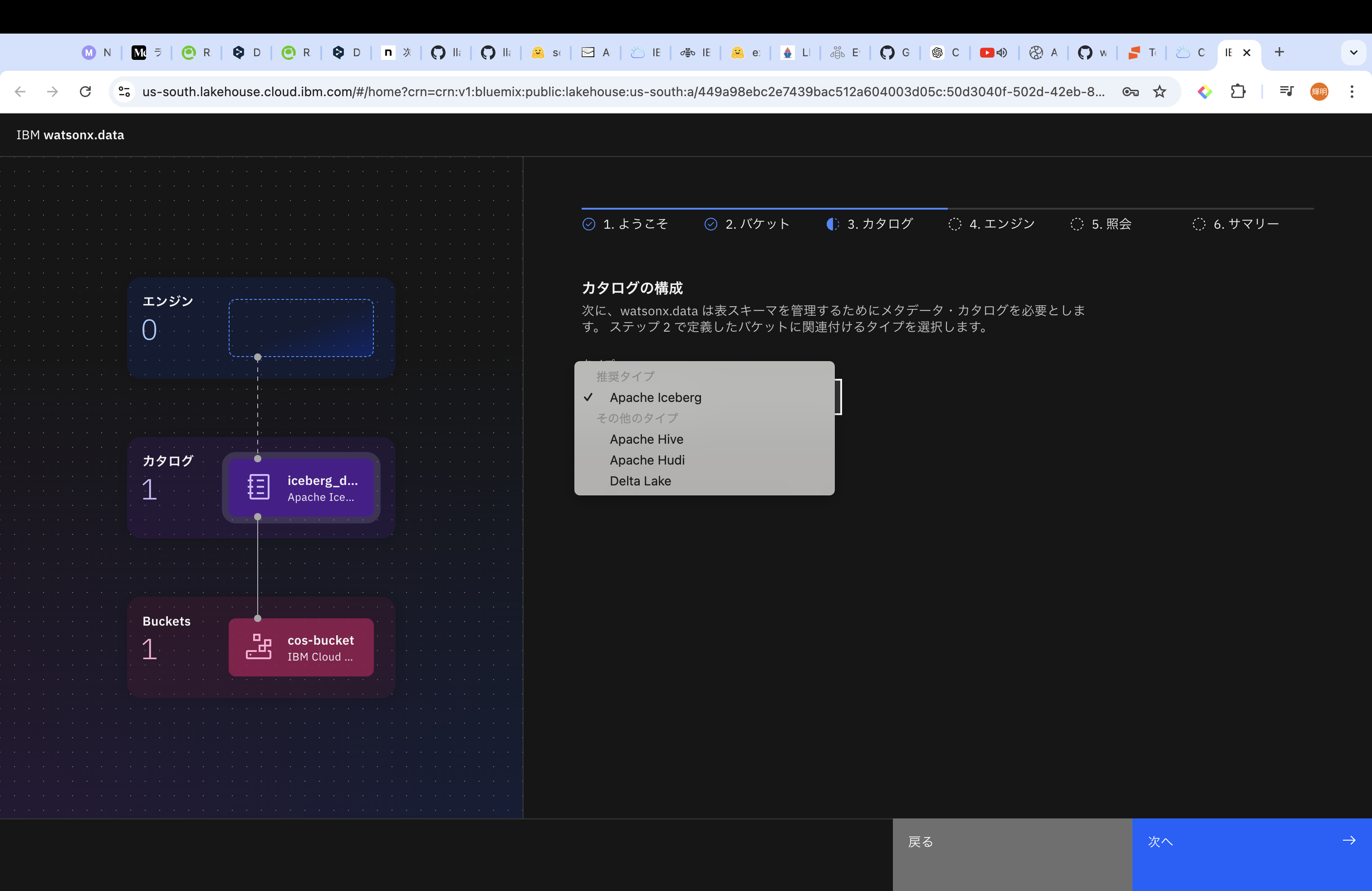
Task: Click the bucket storage icon
Action: 258,646
